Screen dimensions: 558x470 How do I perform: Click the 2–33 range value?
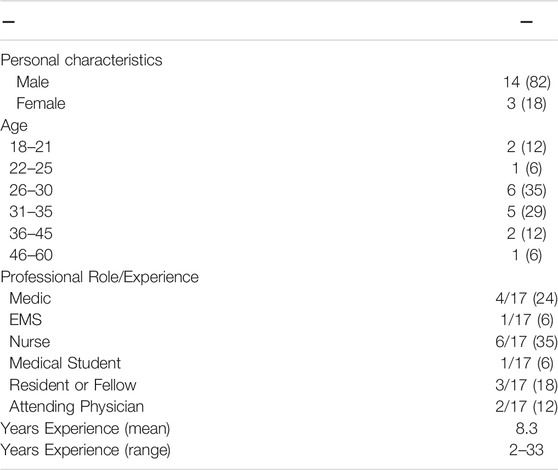click(x=526, y=450)
